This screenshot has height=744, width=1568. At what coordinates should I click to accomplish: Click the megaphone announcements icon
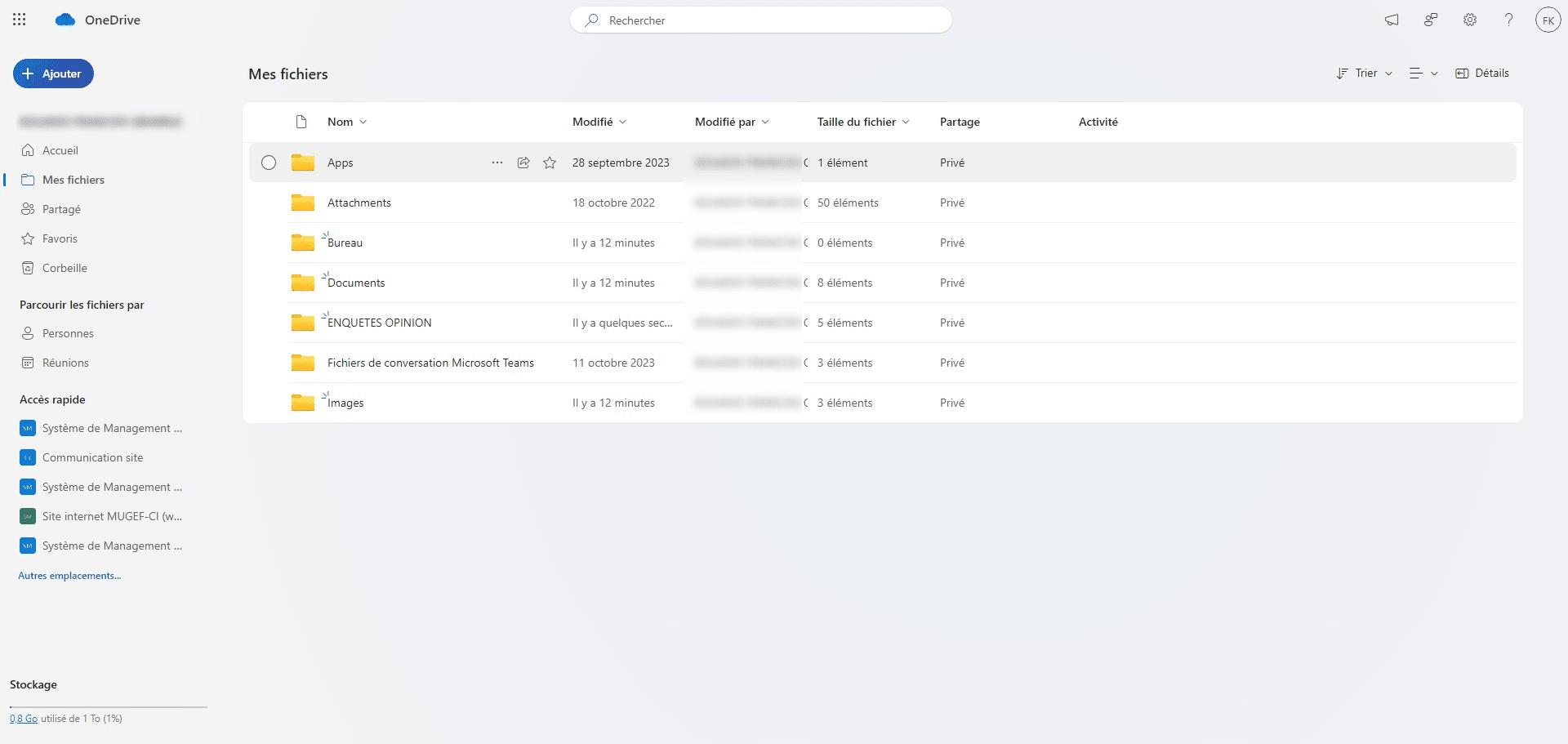[x=1392, y=20]
